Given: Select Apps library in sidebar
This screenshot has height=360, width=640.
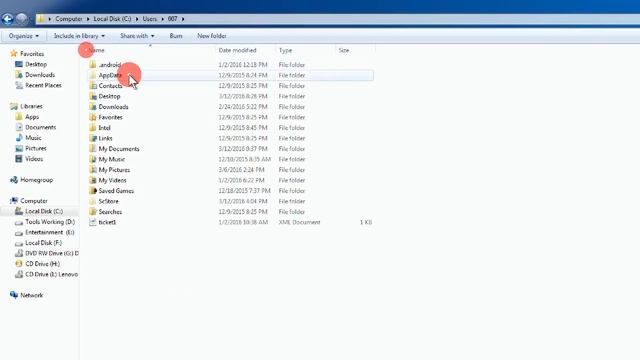Looking at the screenshot, I should [32, 117].
